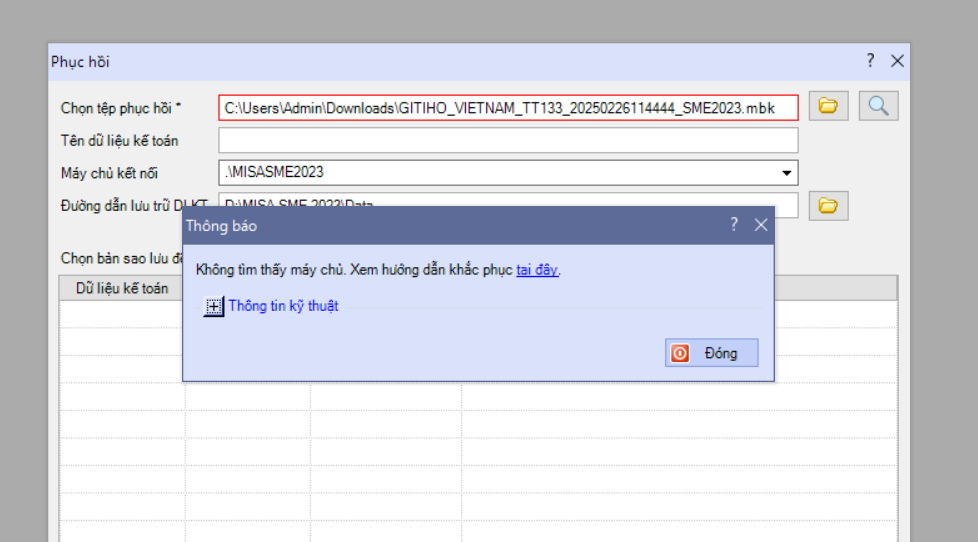Click the Thông tin kỹ thuật label
The image size is (978, 542).
(283, 306)
